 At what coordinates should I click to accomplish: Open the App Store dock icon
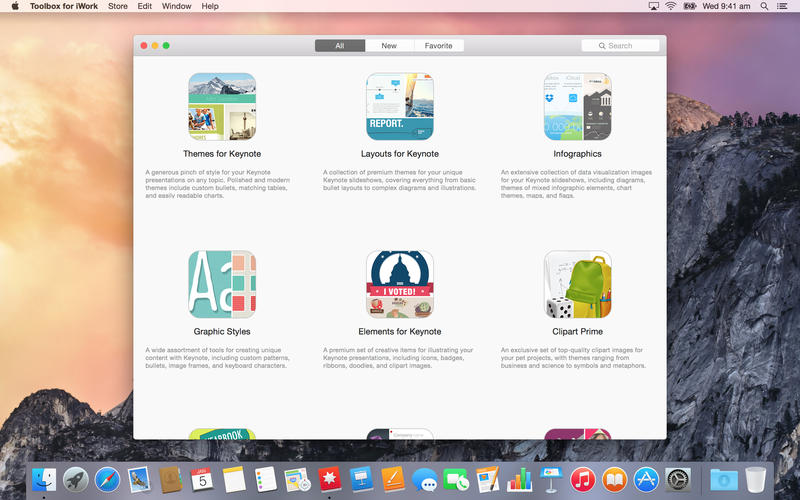646,480
